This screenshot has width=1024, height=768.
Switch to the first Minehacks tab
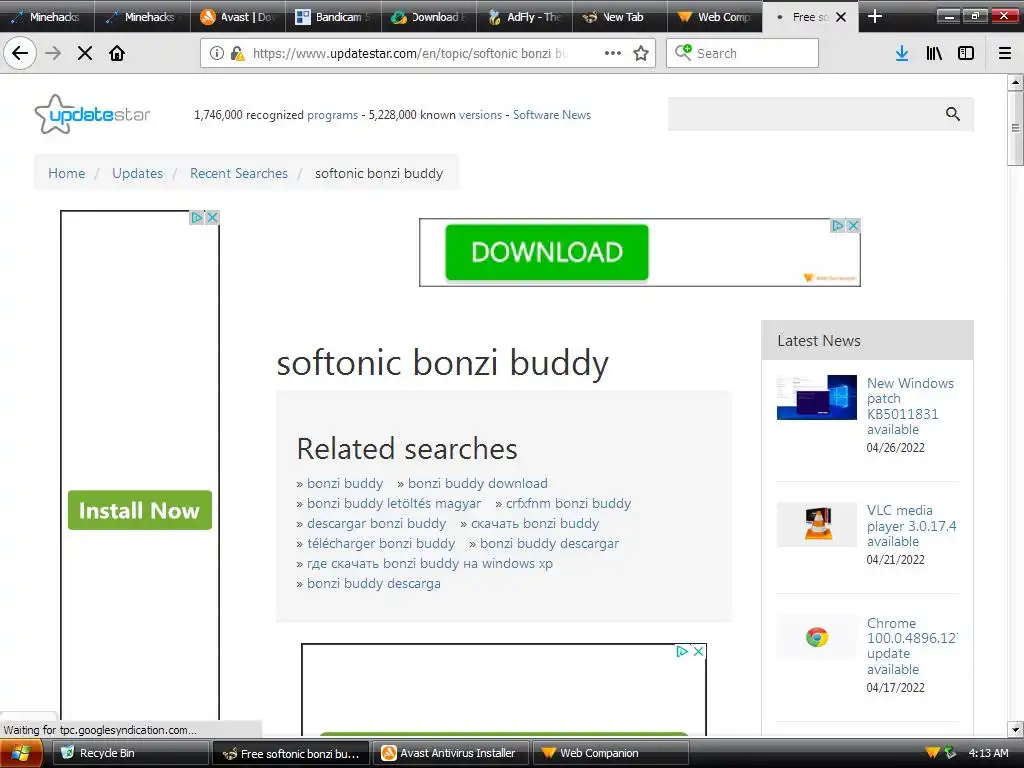tap(47, 17)
